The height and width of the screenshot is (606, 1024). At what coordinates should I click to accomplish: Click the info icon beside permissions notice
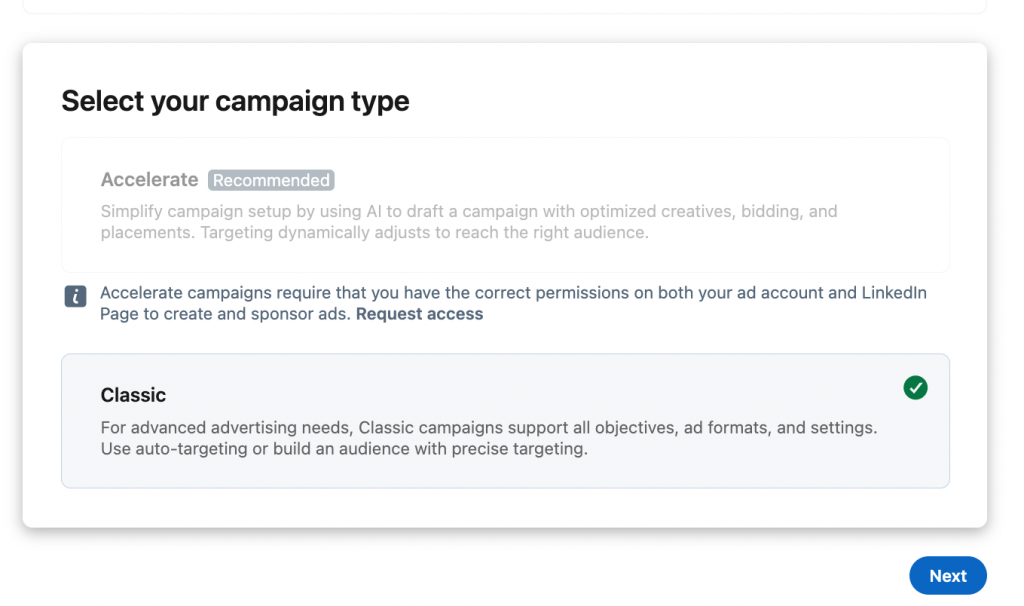(75, 296)
